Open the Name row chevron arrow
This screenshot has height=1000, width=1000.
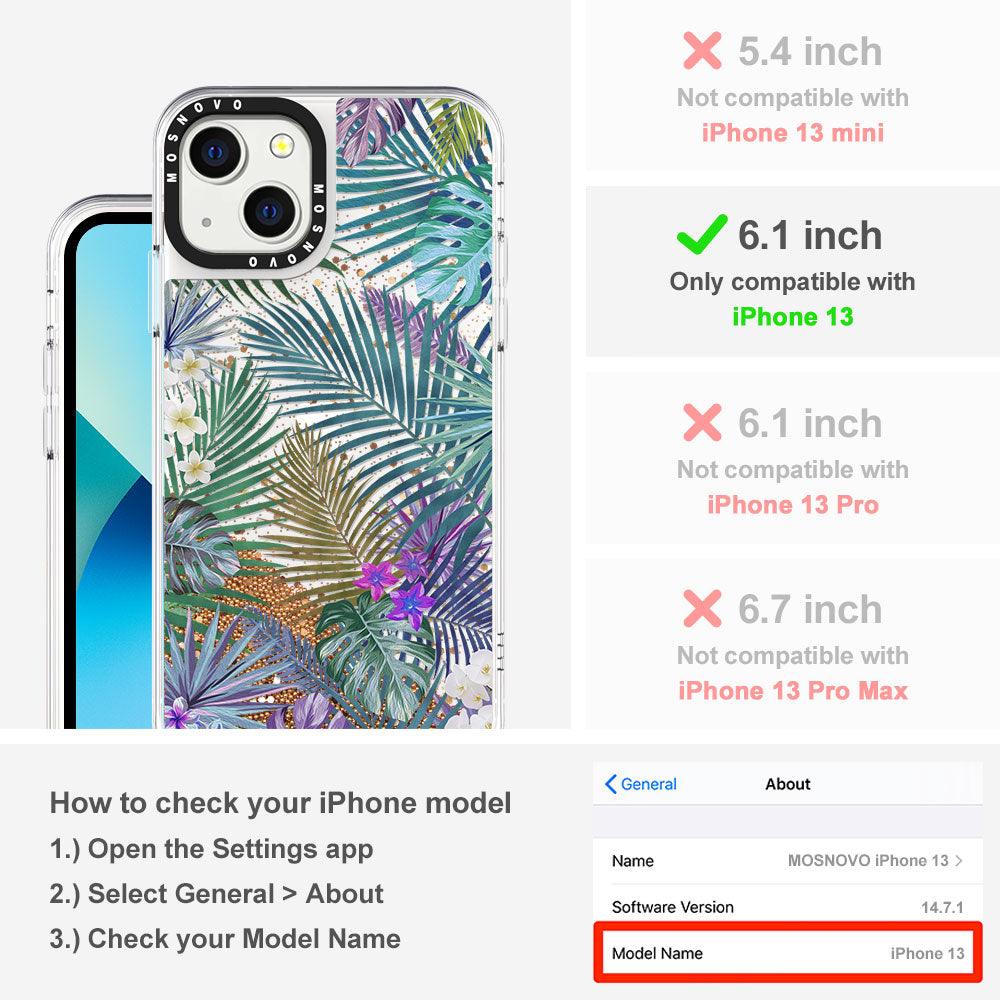coord(959,860)
